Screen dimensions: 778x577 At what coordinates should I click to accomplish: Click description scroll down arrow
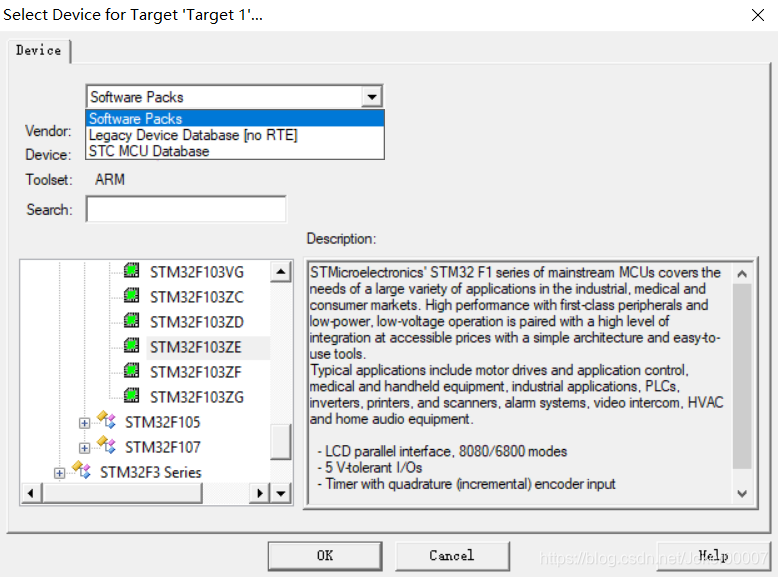742,494
